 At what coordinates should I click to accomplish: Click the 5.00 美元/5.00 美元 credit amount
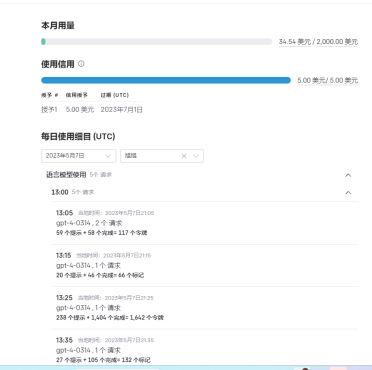tap(328, 80)
